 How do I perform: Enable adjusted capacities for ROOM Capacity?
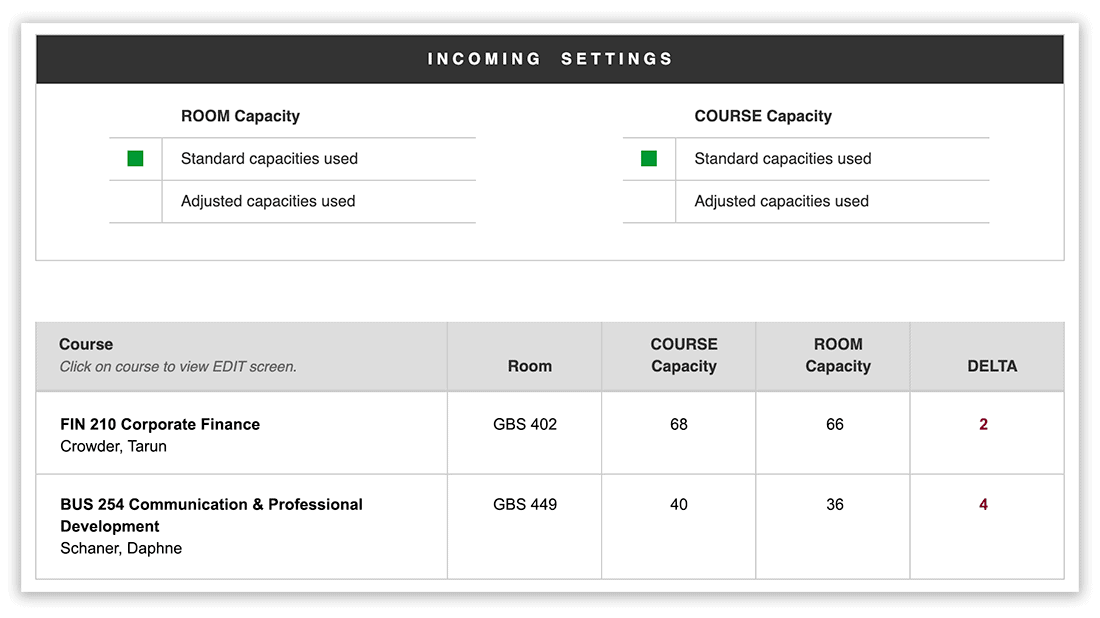135,201
